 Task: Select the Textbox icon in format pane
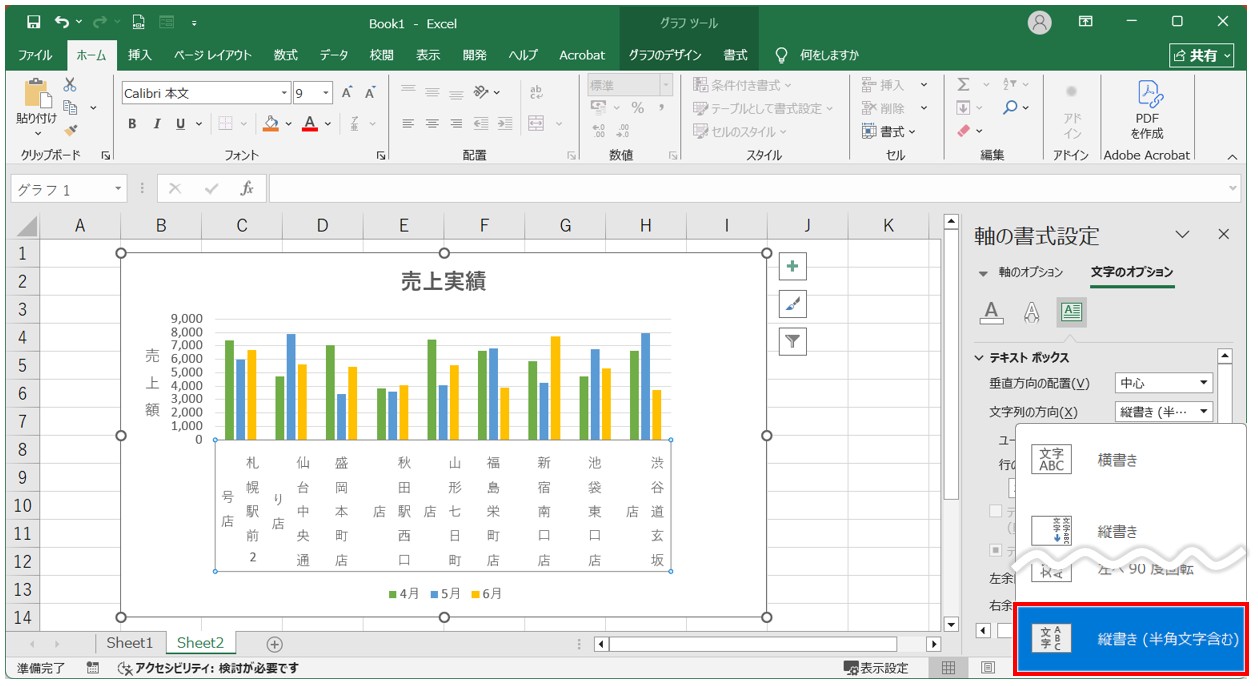click(x=1072, y=313)
